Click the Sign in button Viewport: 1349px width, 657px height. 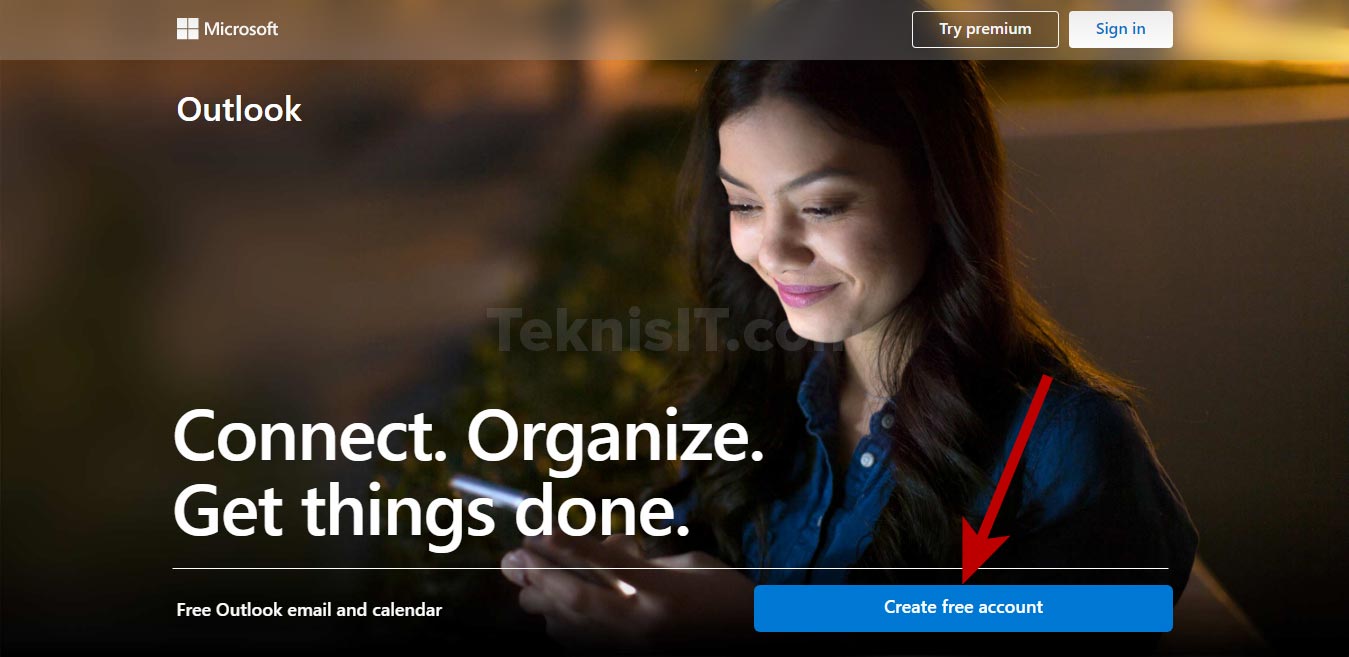point(1120,29)
